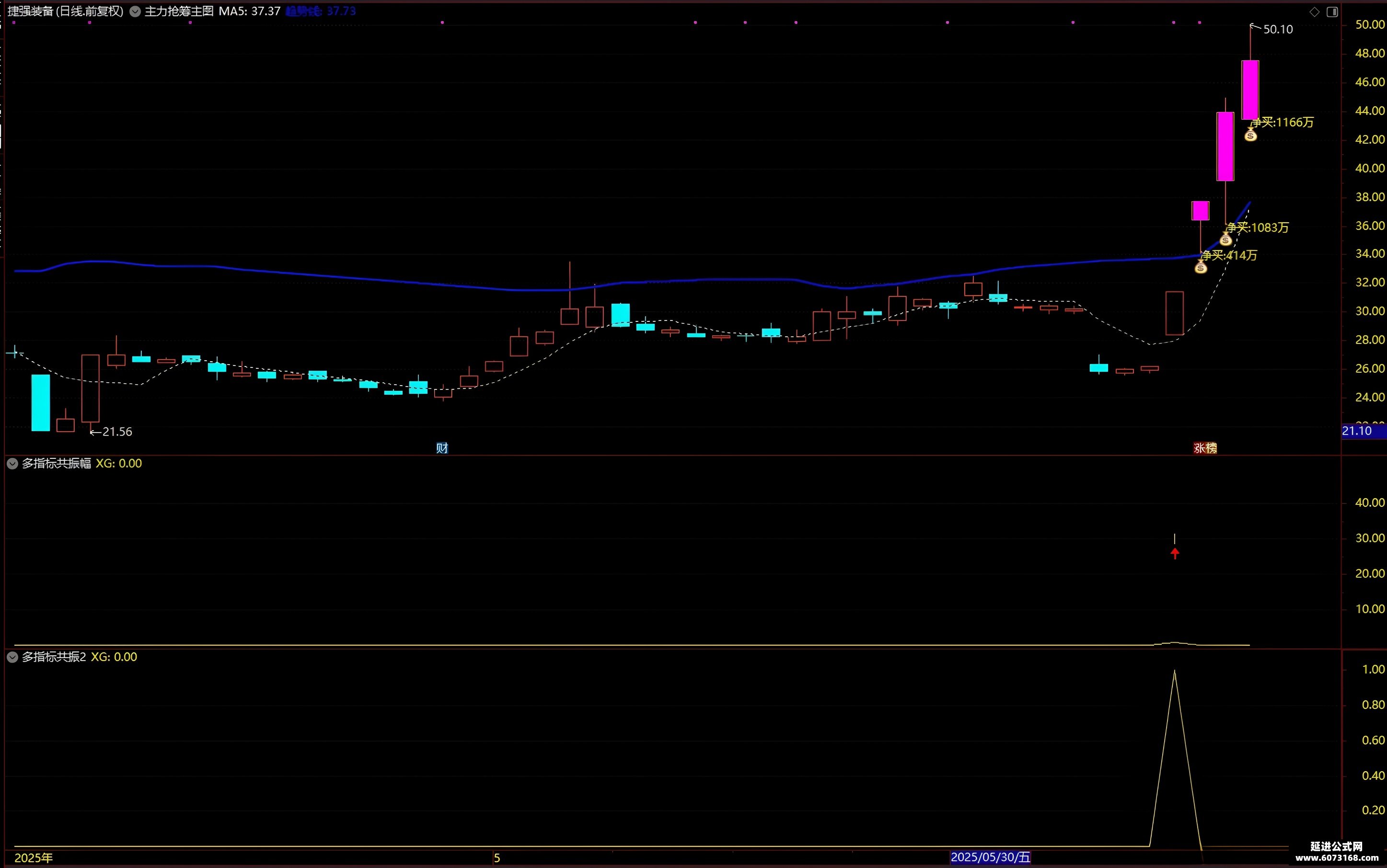The height and width of the screenshot is (868, 1387).
Task: Click the 财 financial report marker
Action: pos(442,448)
